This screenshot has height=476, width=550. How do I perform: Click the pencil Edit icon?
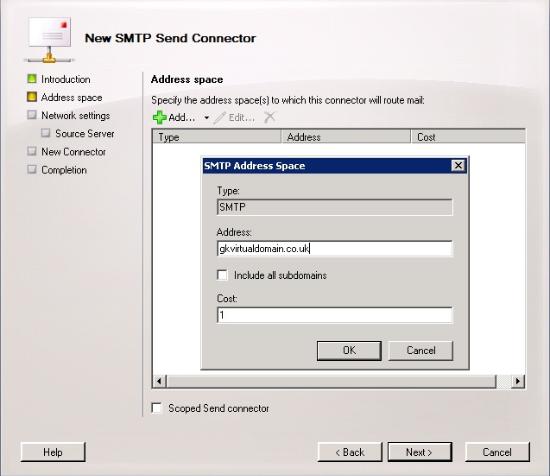(220, 118)
